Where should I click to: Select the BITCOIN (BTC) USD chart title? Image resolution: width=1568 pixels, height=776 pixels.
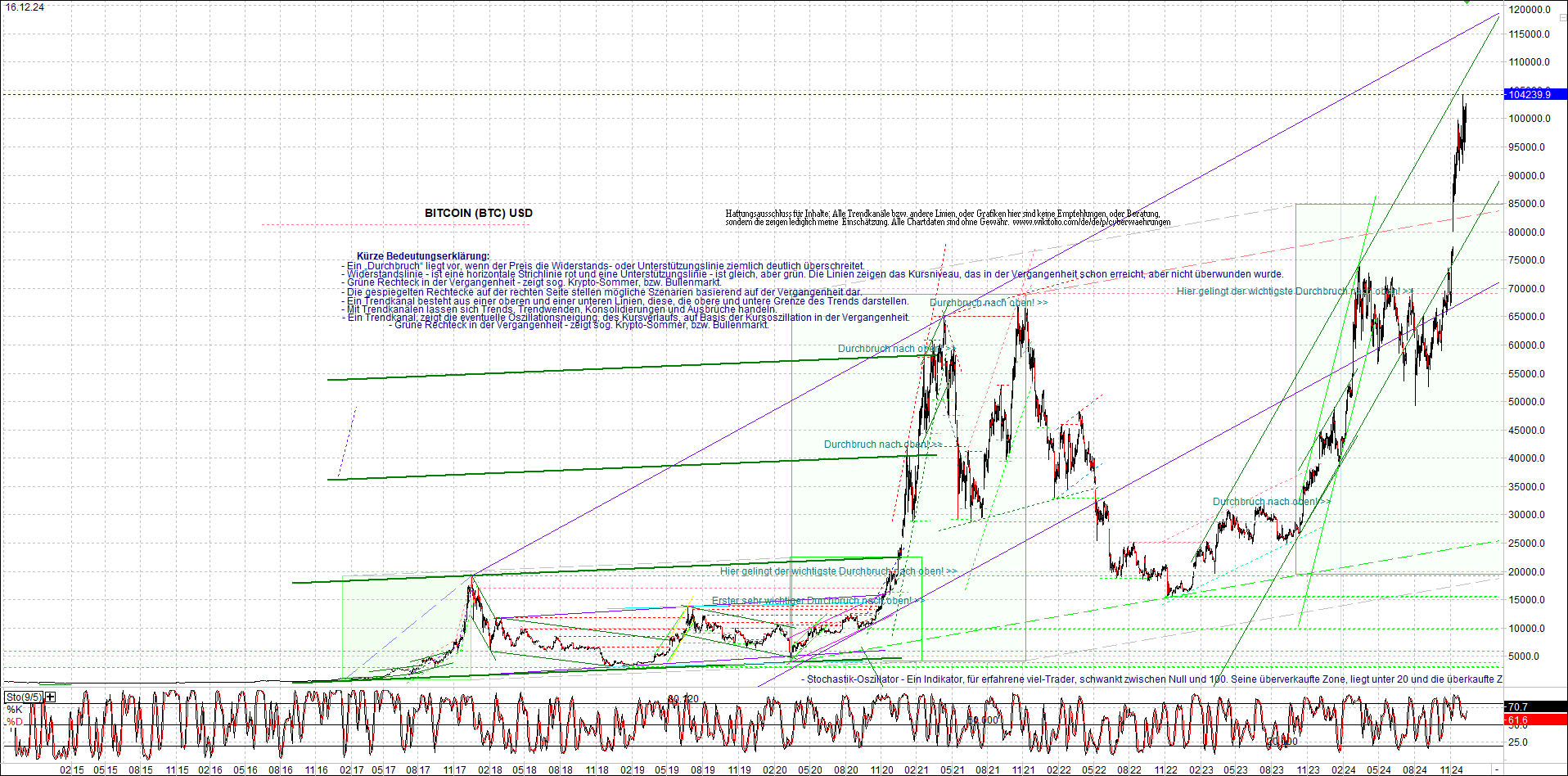(477, 213)
